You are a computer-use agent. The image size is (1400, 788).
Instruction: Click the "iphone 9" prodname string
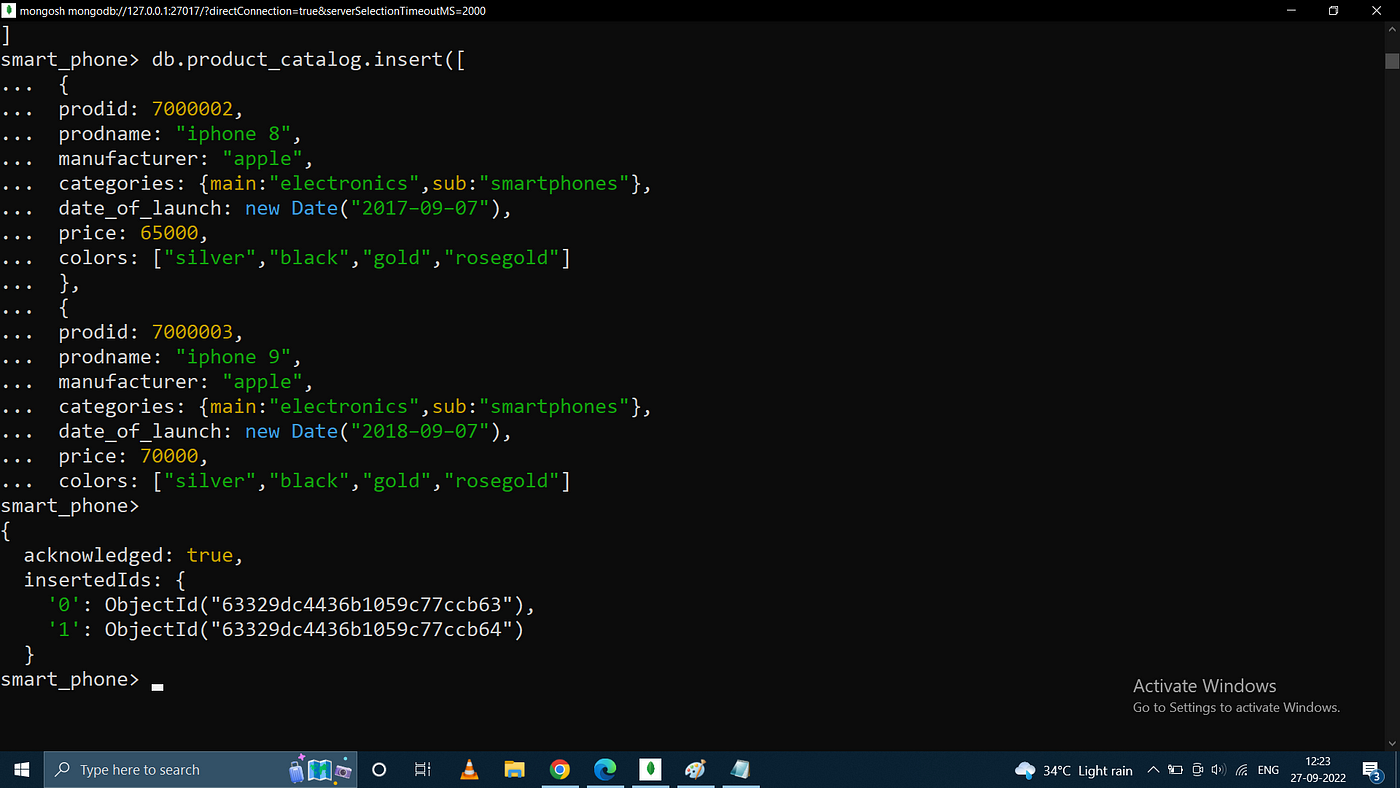coord(234,357)
